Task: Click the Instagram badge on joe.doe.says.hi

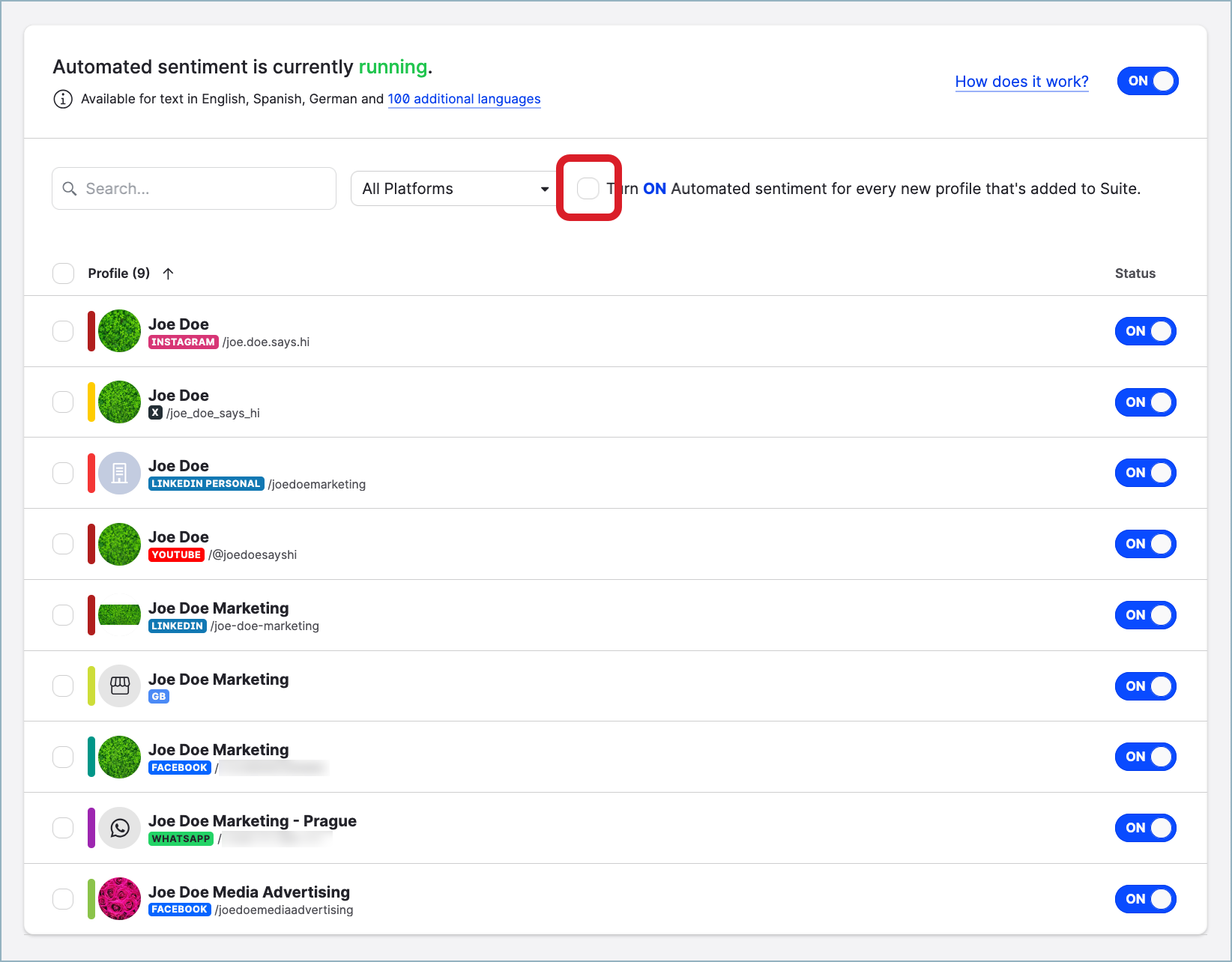Action: tap(183, 342)
